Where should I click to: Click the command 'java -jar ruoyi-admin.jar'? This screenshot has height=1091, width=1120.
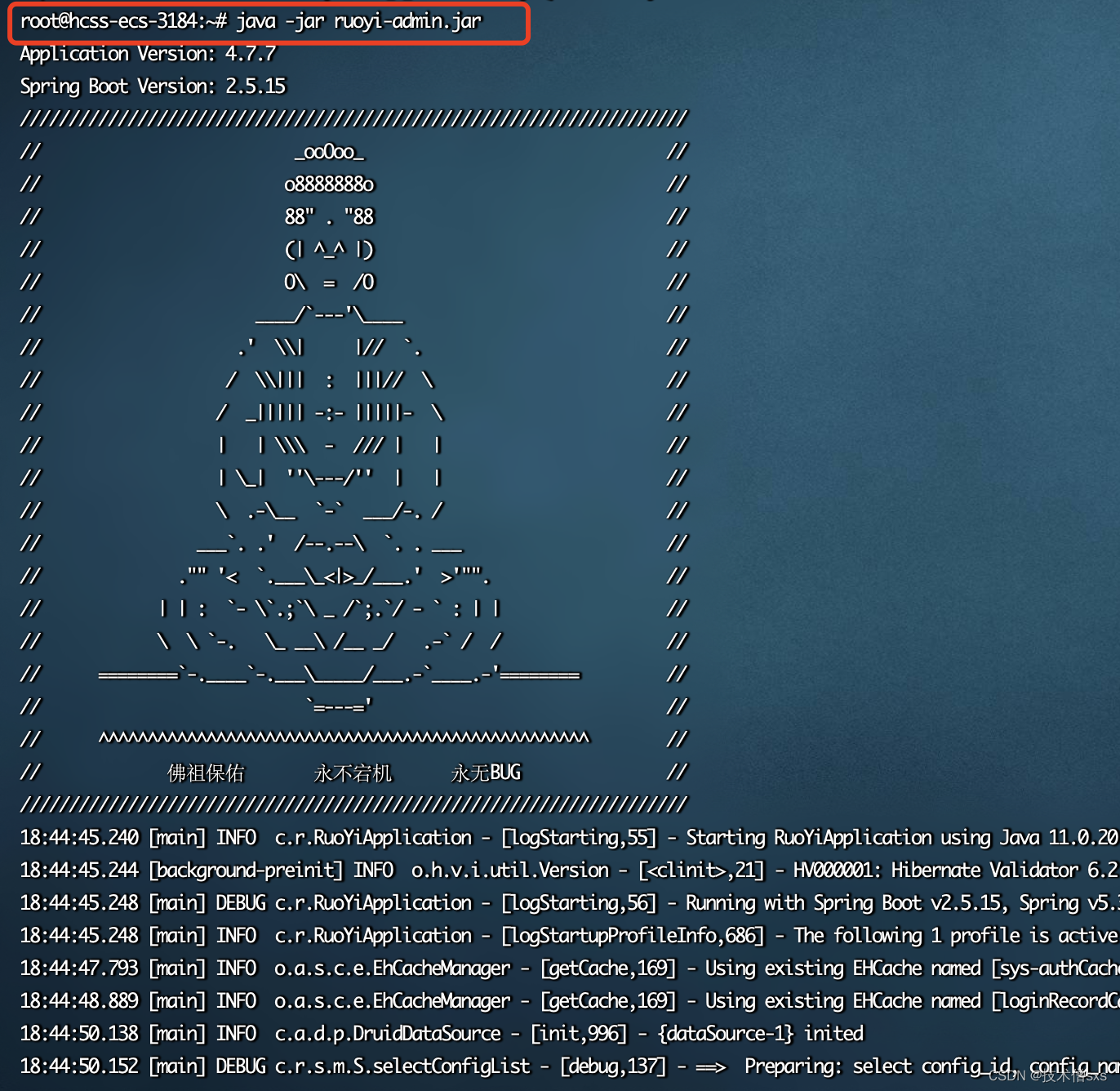(x=359, y=22)
